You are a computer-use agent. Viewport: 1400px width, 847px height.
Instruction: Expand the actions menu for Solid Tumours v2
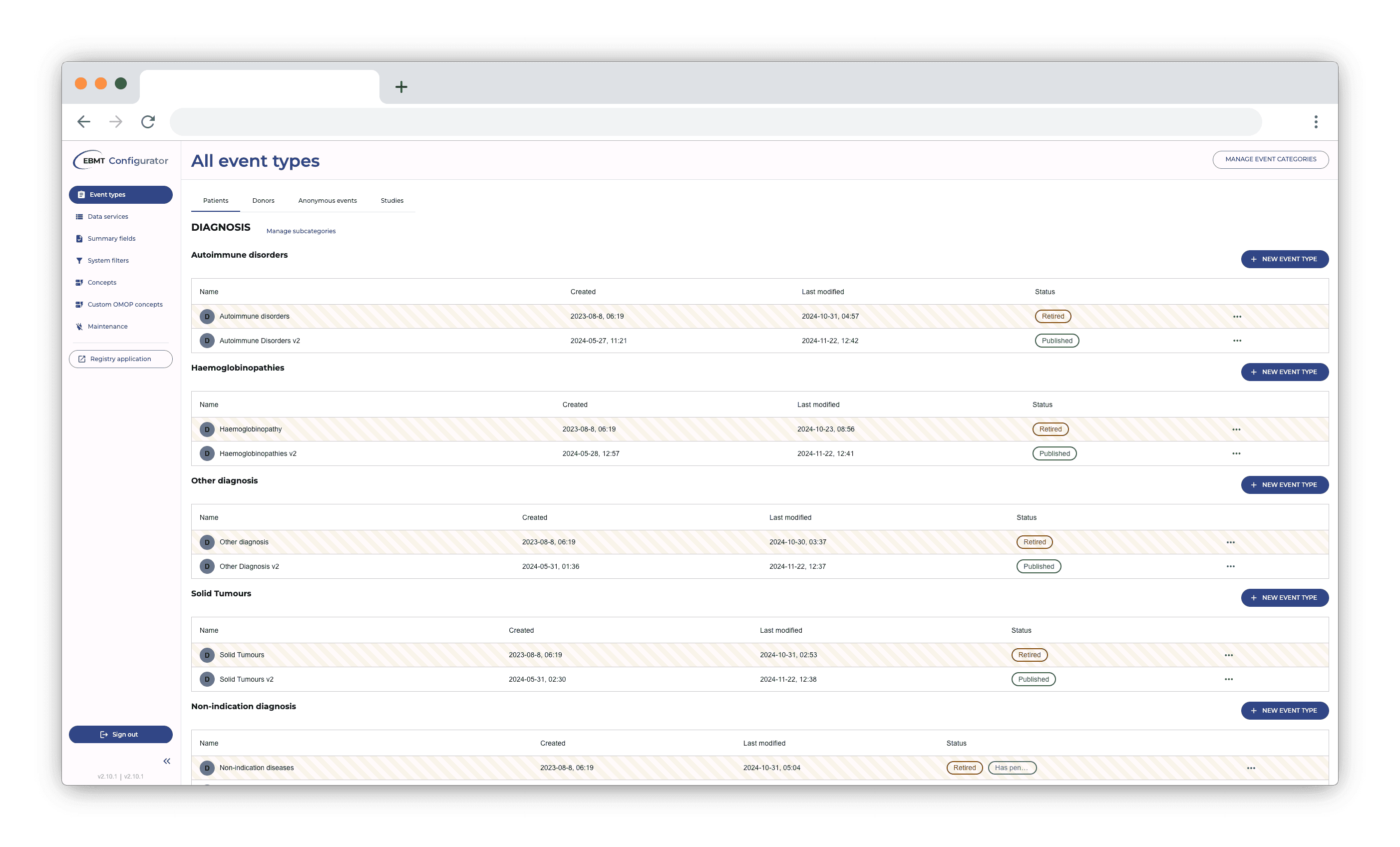(1228, 679)
